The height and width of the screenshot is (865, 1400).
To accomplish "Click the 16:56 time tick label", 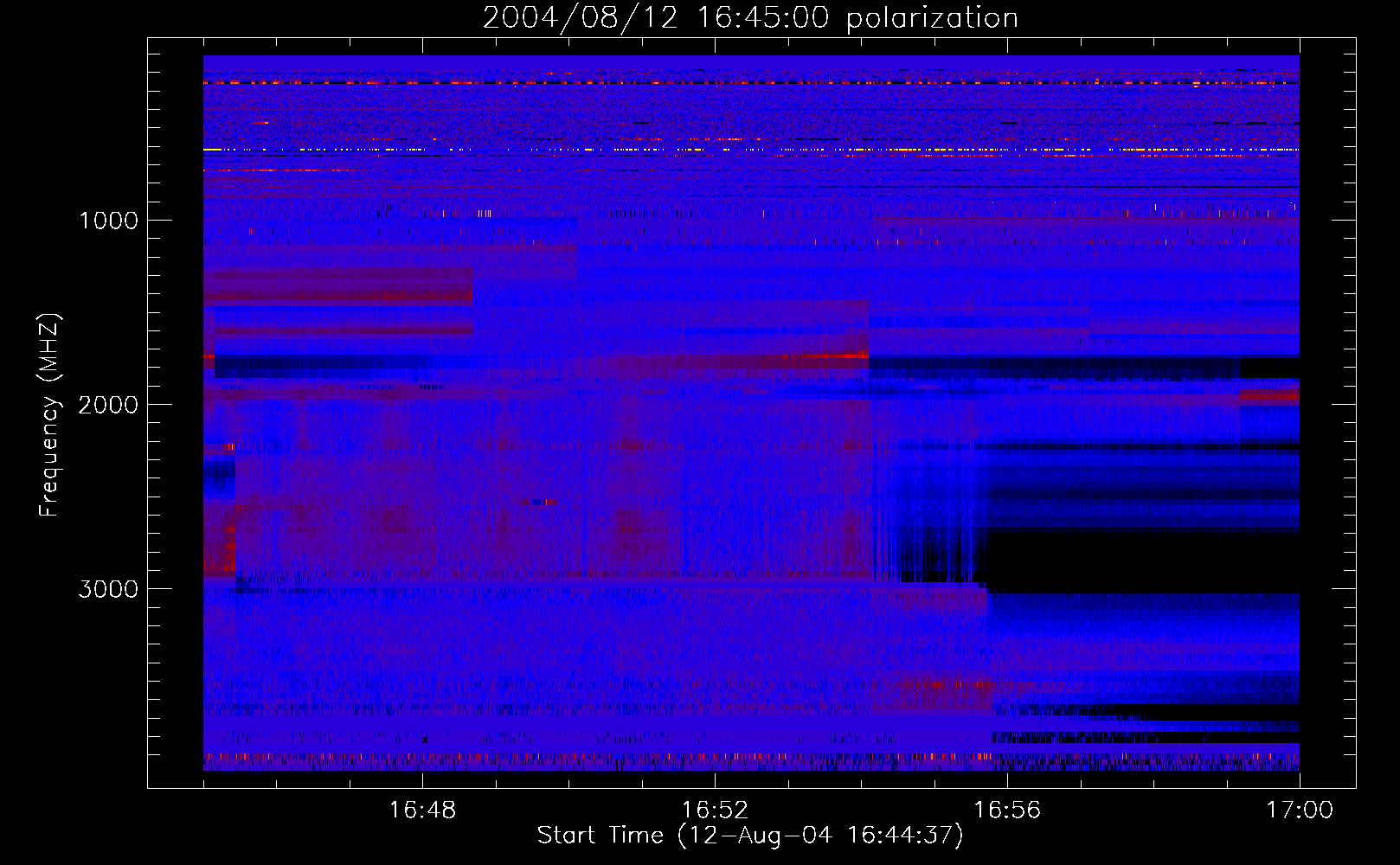I will point(1007,811).
